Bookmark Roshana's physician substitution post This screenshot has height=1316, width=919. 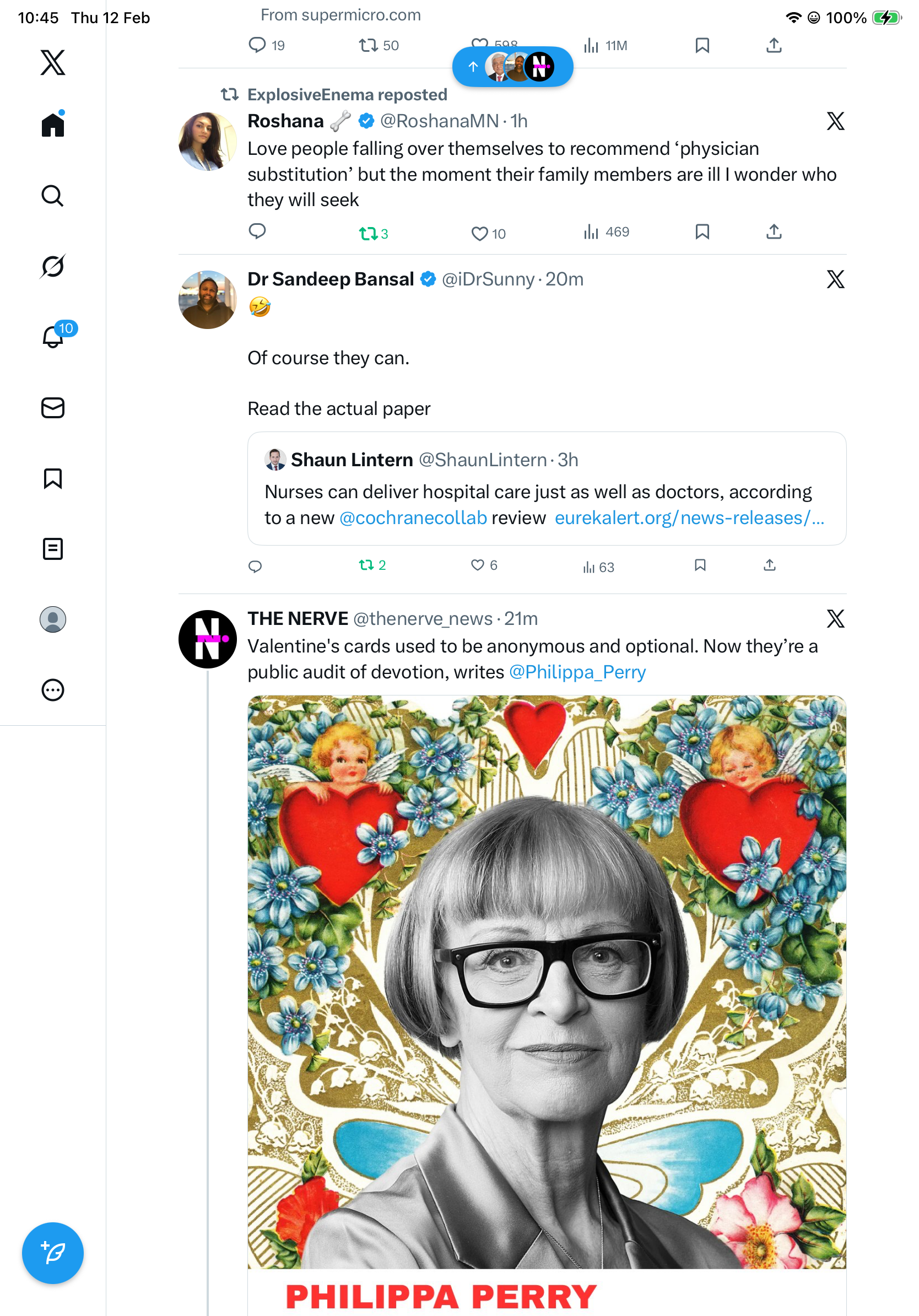pos(702,231)
